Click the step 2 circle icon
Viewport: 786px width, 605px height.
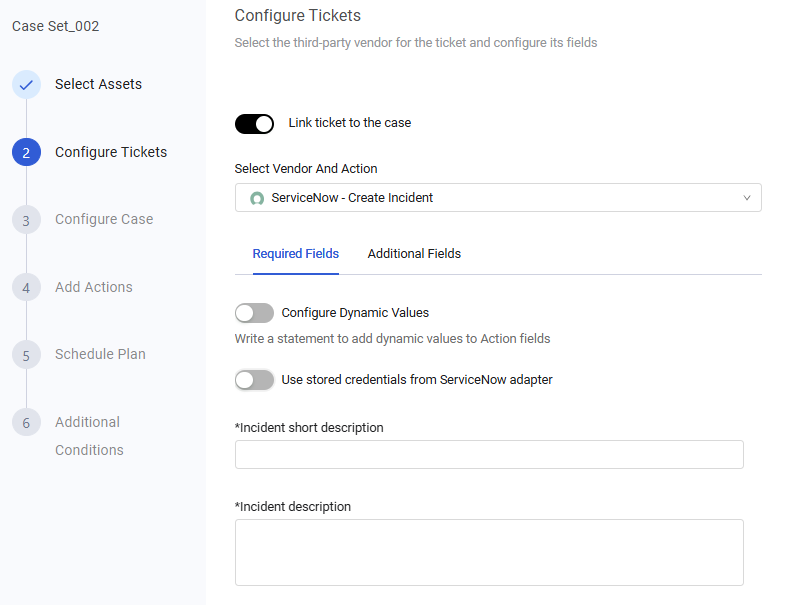(26, 152)
